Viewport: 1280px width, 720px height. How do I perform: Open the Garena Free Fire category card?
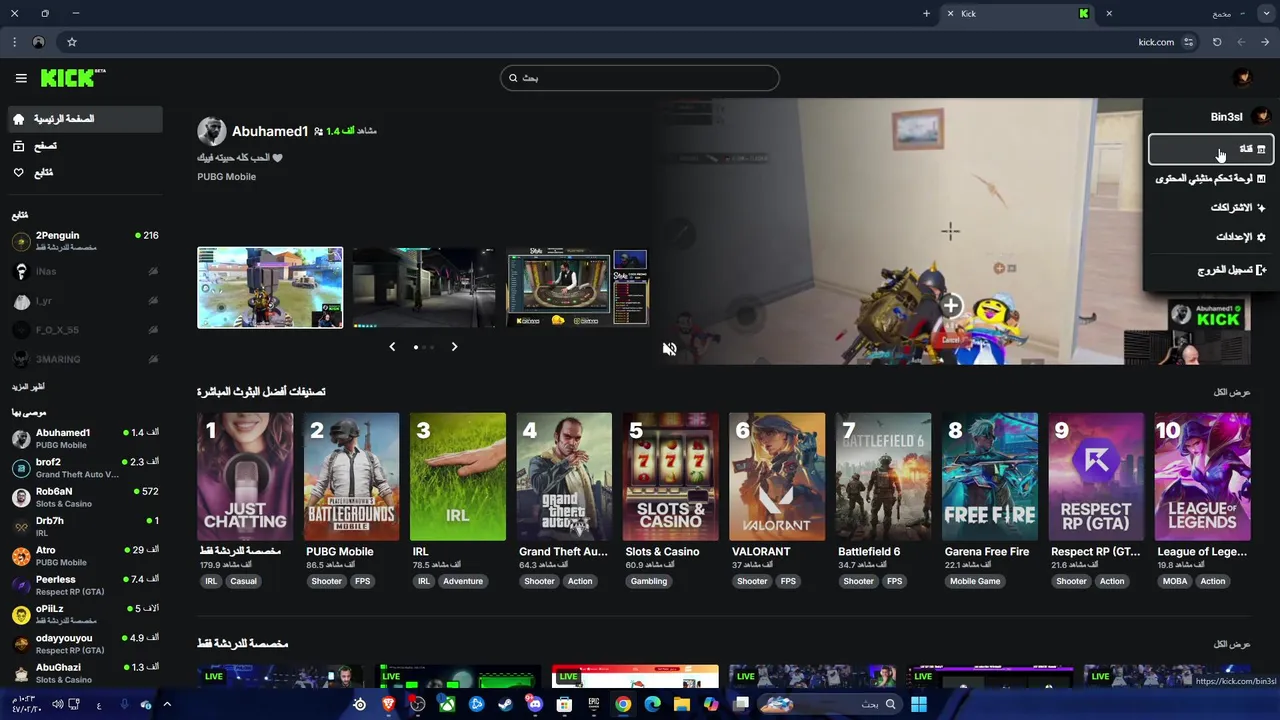tap(990, 477)
